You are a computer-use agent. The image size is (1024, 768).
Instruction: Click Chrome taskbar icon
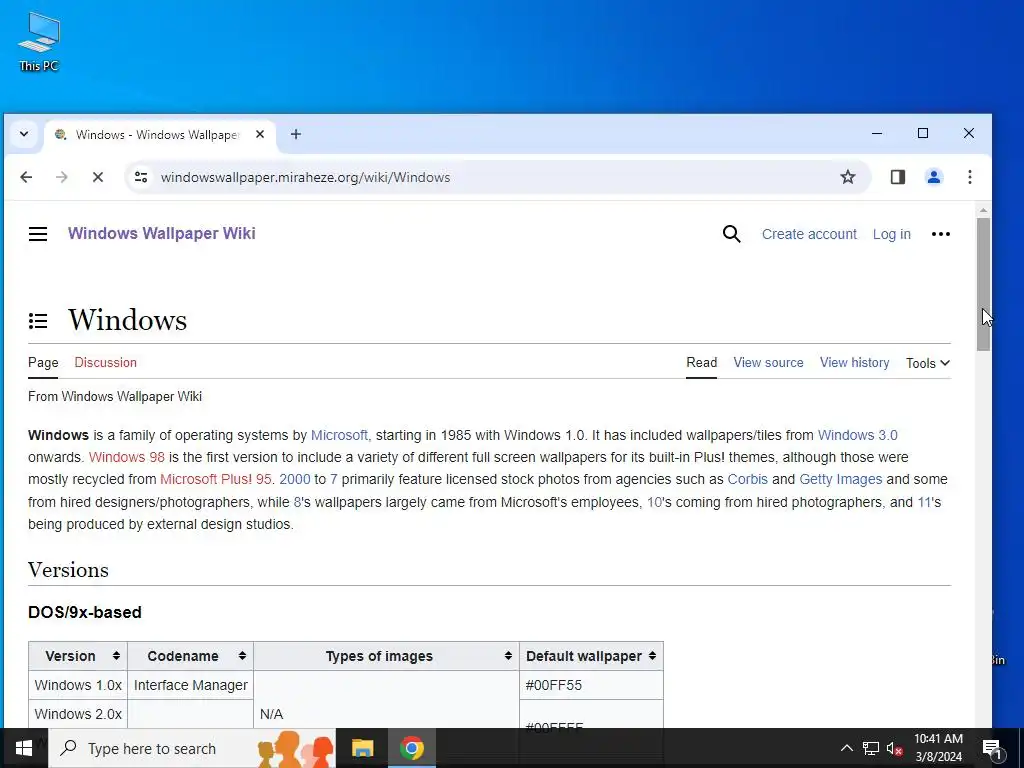[411, 748]
